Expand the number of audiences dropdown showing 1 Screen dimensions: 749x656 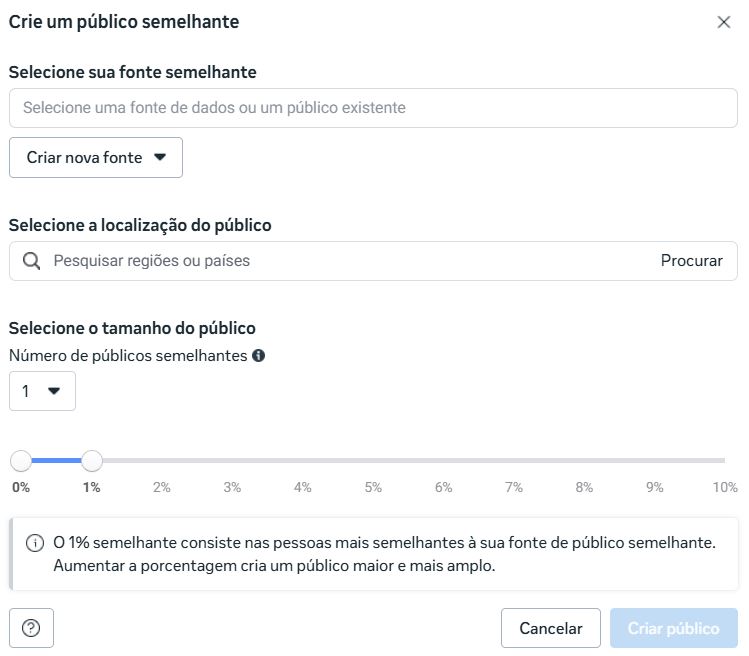42,391
